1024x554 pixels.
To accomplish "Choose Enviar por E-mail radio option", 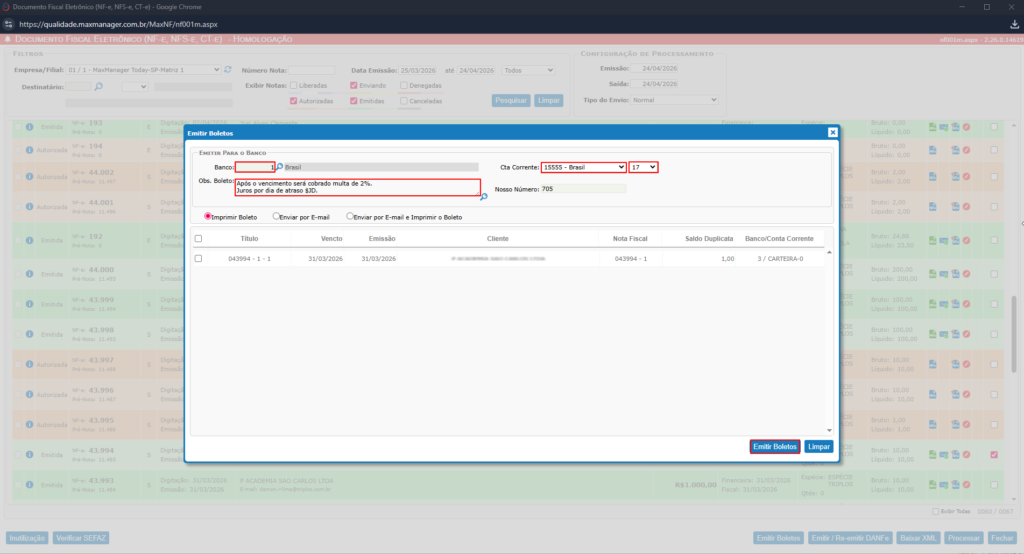I will (x=277, y=216).
